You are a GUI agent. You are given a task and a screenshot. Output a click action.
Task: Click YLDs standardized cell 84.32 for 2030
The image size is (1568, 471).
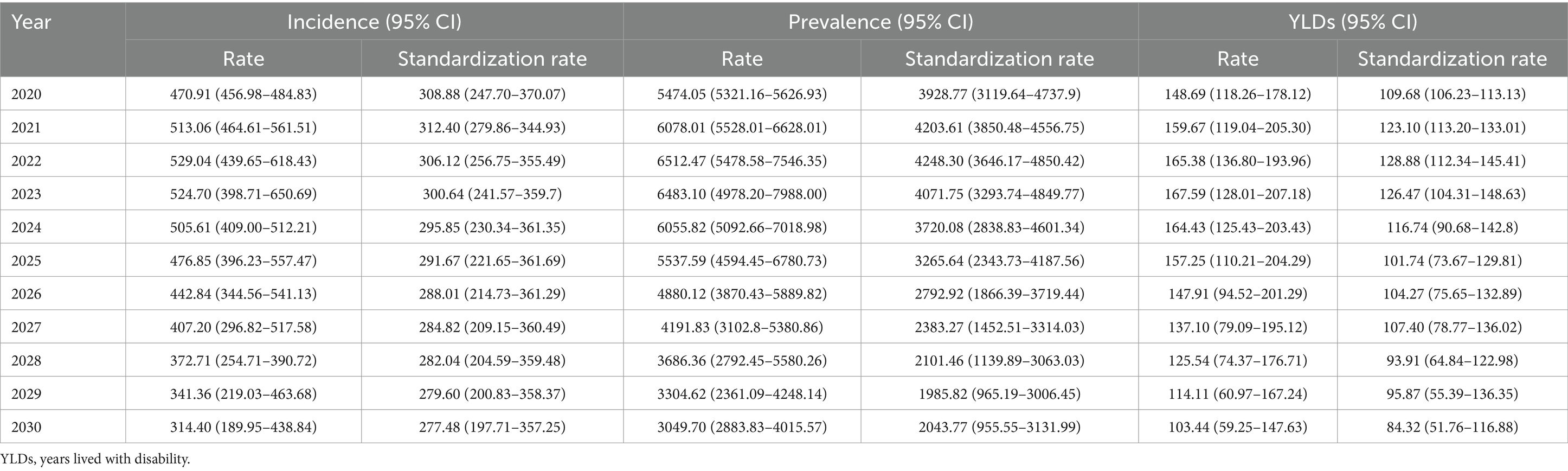[x=1452, y=427]
